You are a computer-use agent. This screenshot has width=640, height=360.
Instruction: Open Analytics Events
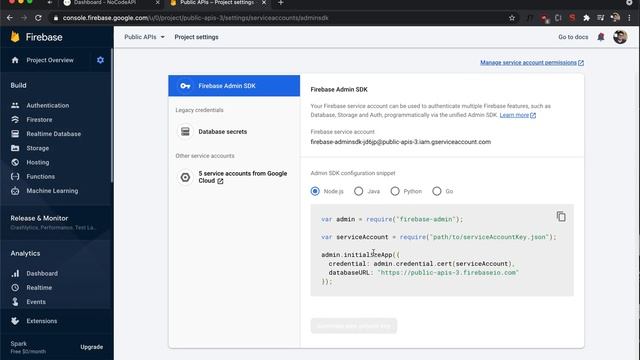pos(36,302)
